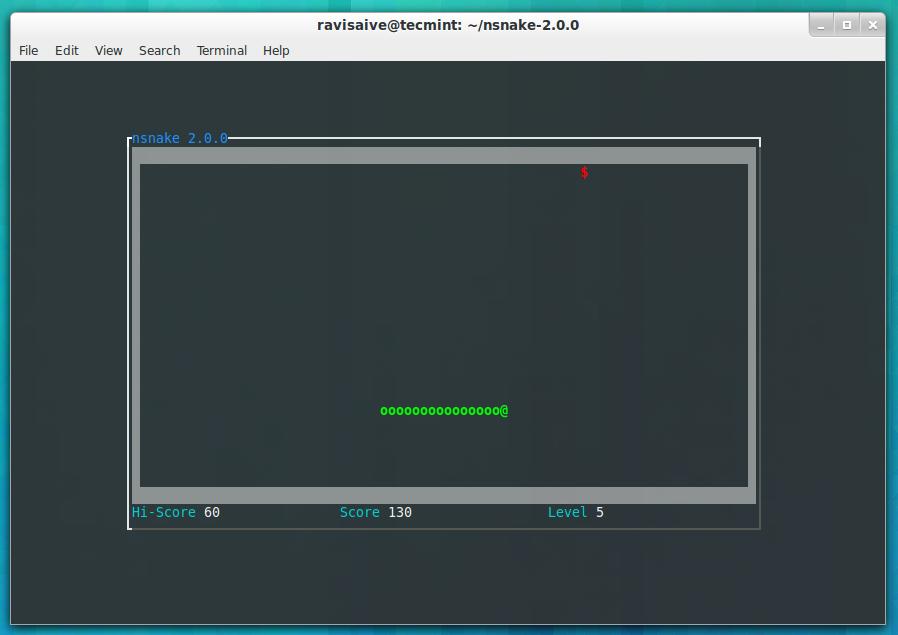Select the level number 5

coord(600,512)
